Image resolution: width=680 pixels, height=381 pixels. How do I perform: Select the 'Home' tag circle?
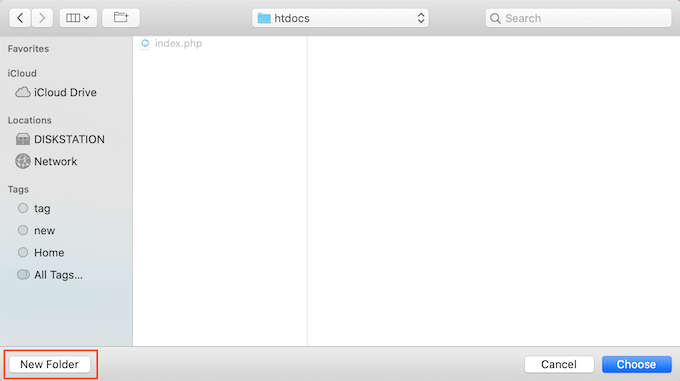[x=23, y=252]
